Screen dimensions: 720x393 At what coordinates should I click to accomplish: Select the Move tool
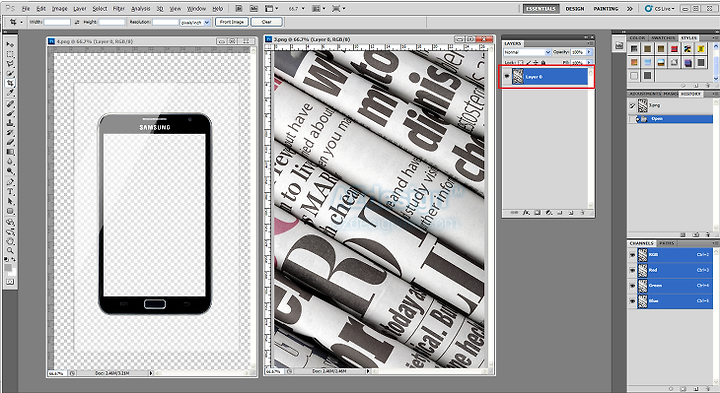pos(10,44)
